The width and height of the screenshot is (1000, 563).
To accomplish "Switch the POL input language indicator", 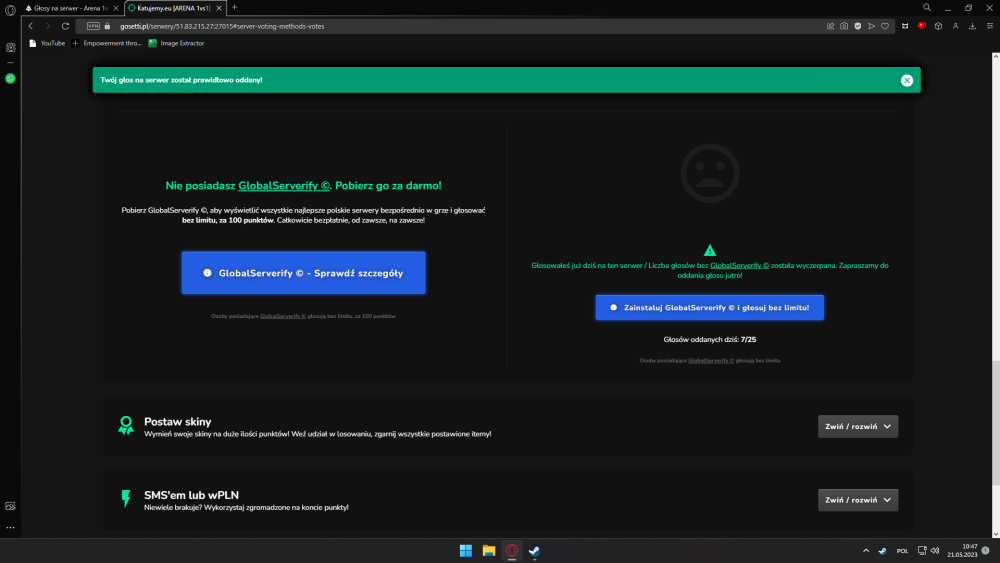I will tap(902, 551).
